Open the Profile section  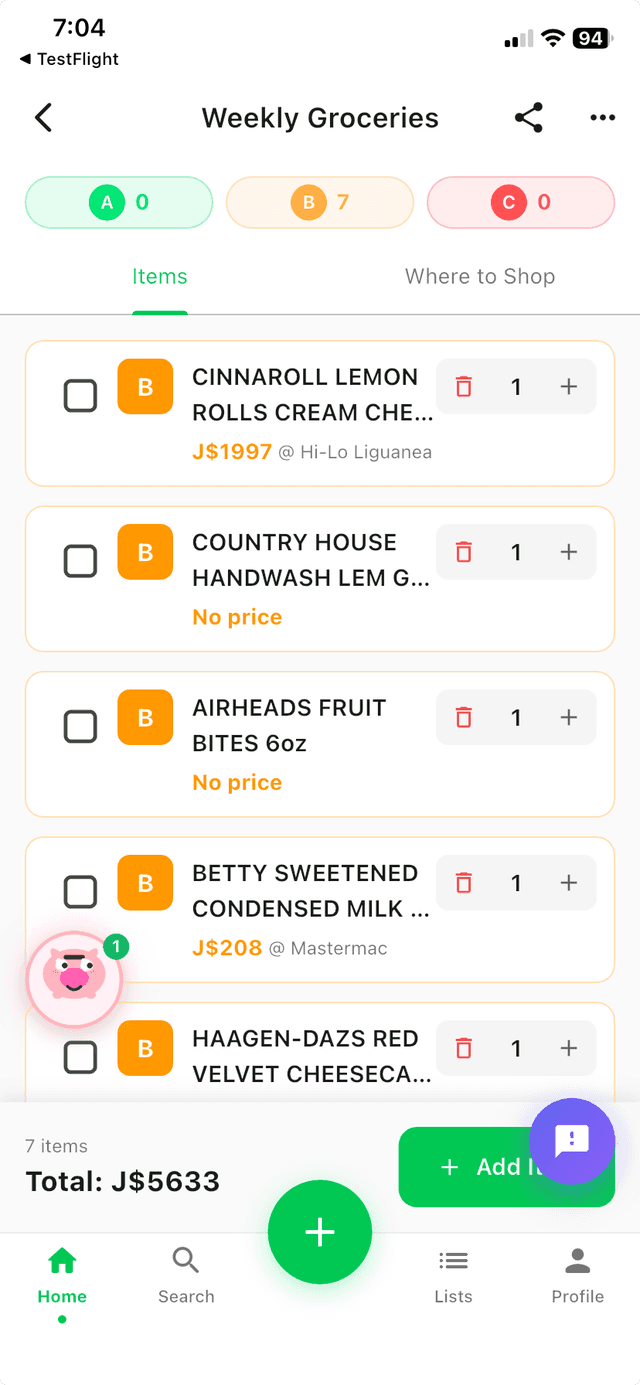(577, 1273)
